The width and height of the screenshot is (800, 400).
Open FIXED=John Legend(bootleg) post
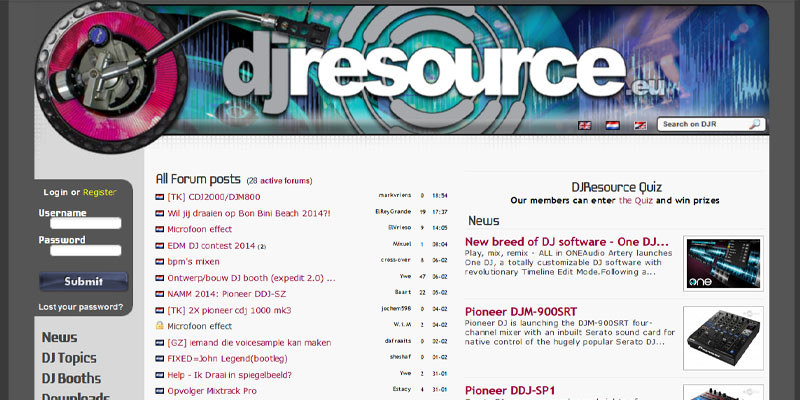(x=228, y=359)
